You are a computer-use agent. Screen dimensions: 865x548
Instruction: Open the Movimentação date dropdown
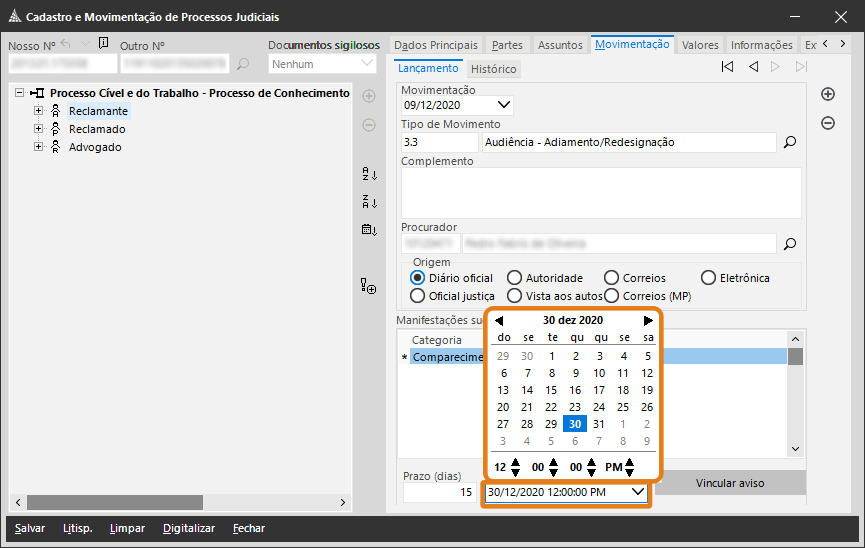tap(503, 104)
